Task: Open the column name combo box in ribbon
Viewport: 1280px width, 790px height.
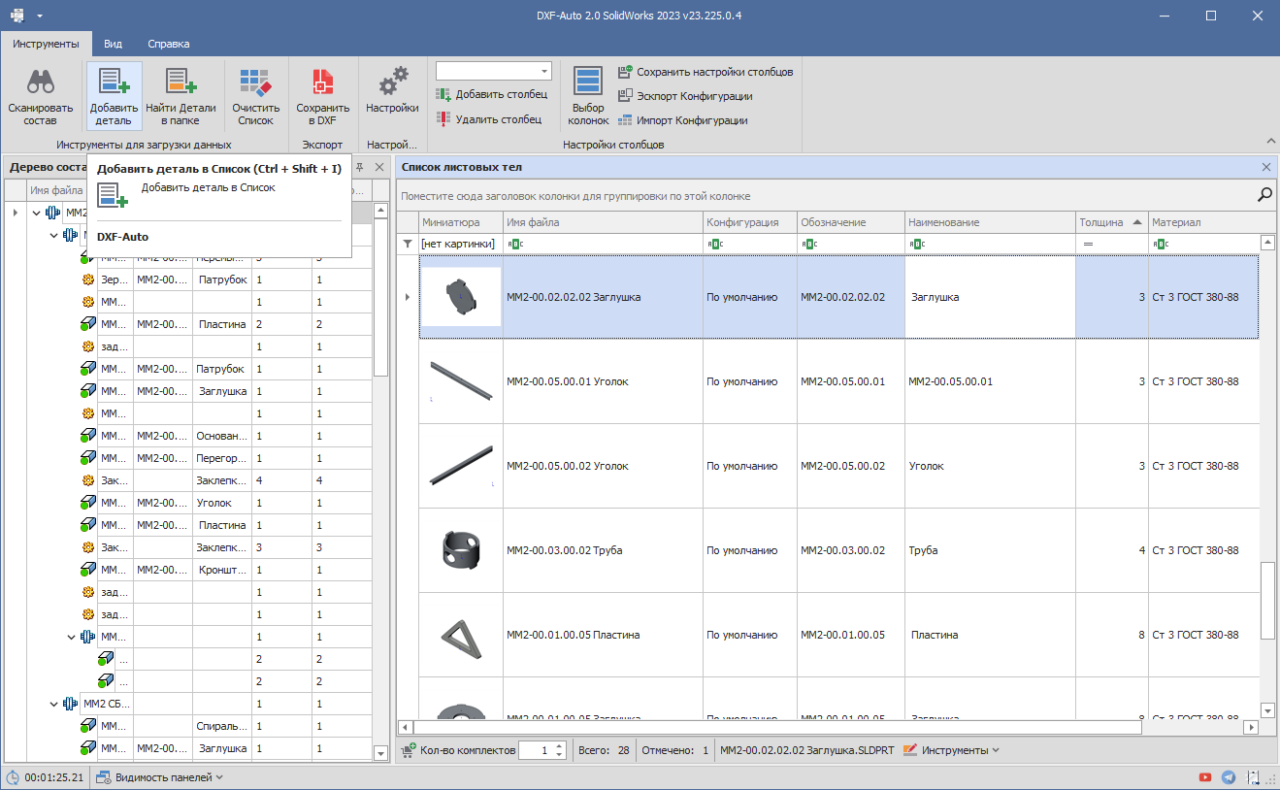Action: pos(494,71)
